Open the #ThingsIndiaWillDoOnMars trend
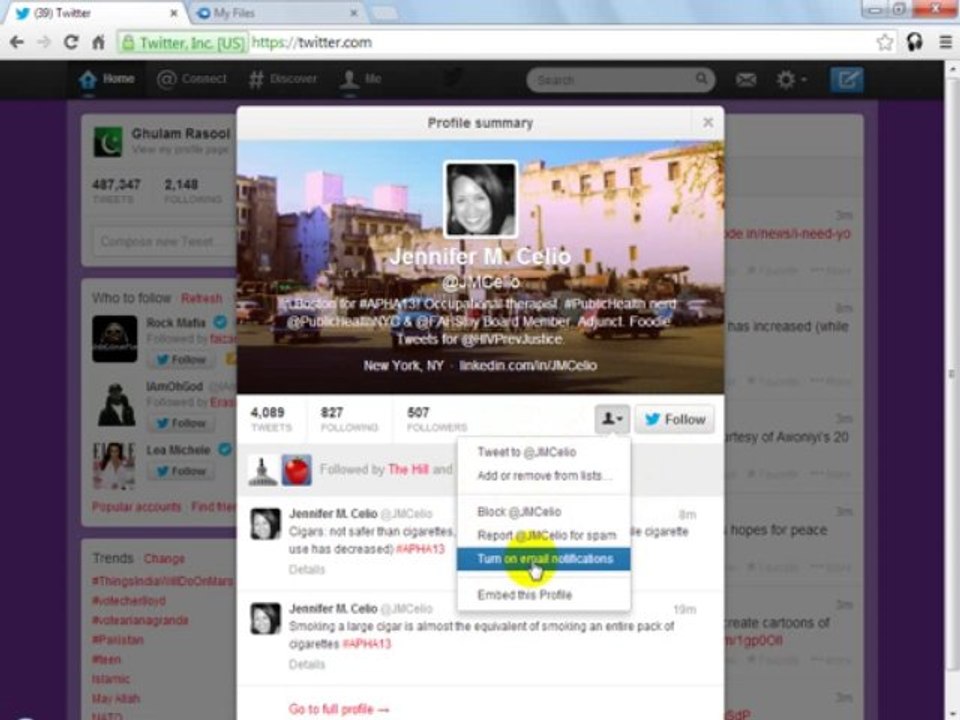The width and height of the screenshot is (960, 720). [163, 580]
